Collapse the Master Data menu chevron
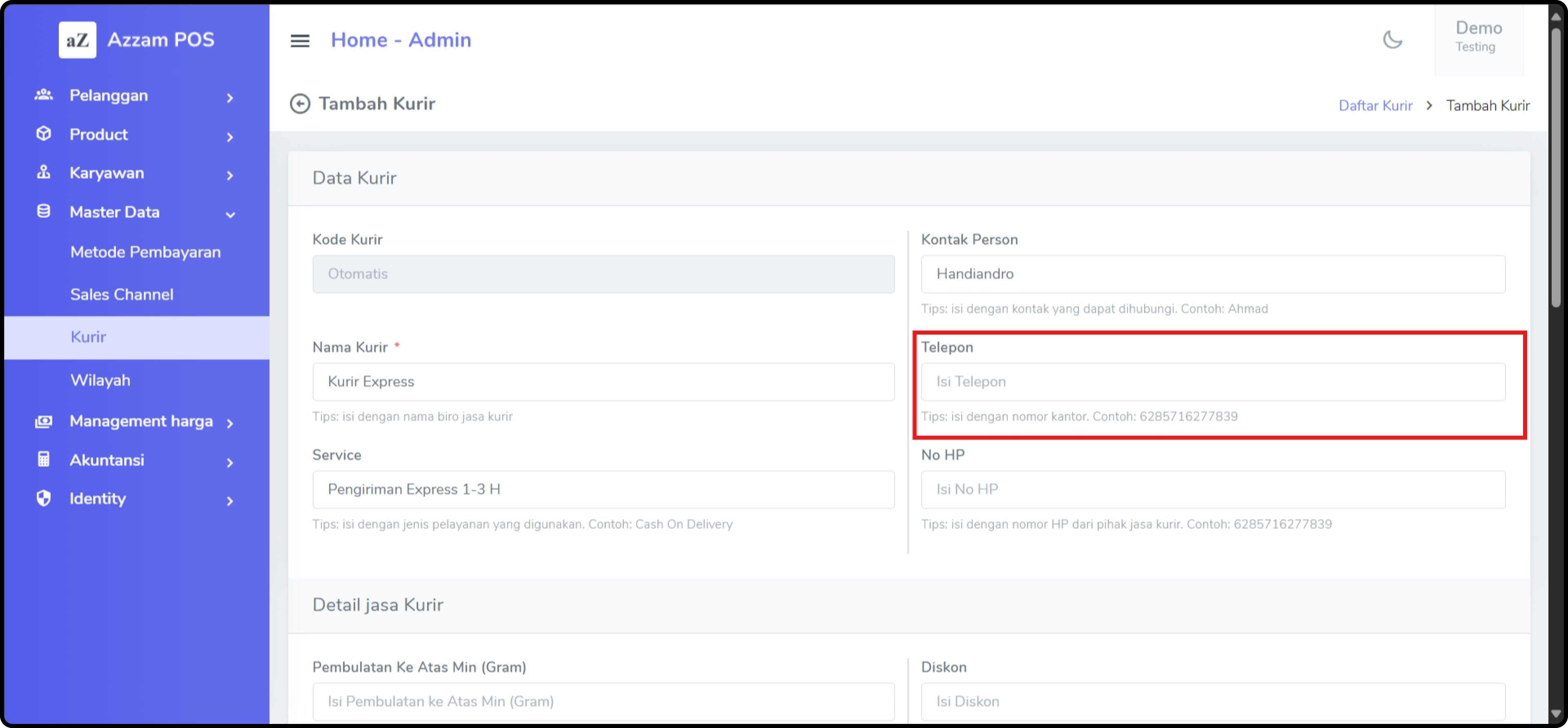 [x=230, y=214]
